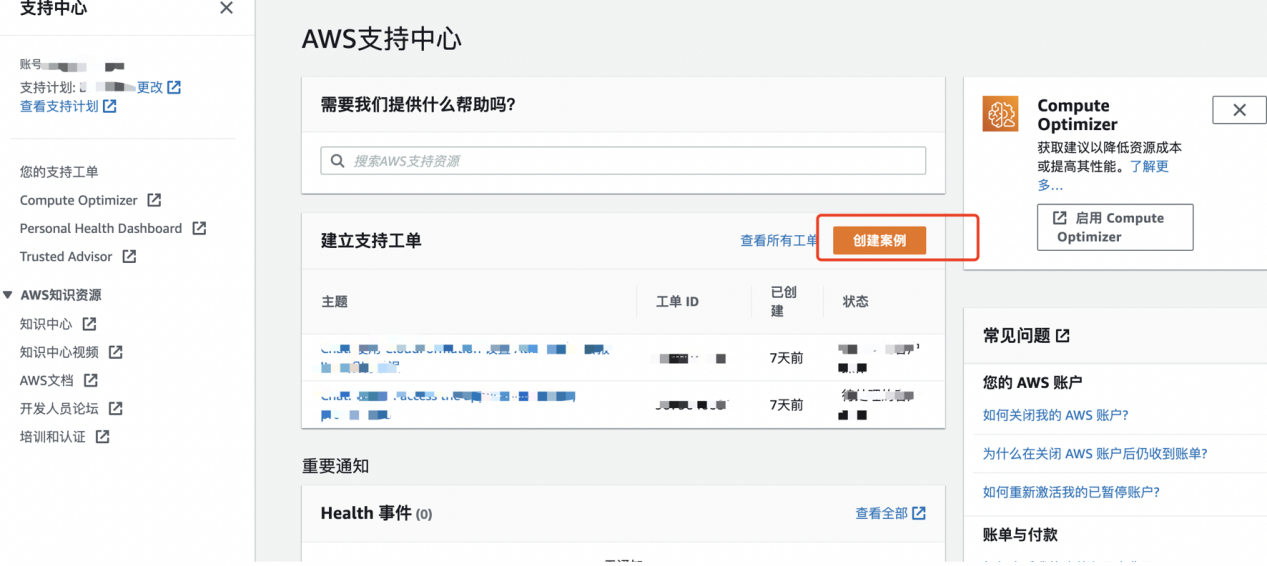Click the external icon beside 知识中心
The image size is (1267, 566).
pos(89,324)
